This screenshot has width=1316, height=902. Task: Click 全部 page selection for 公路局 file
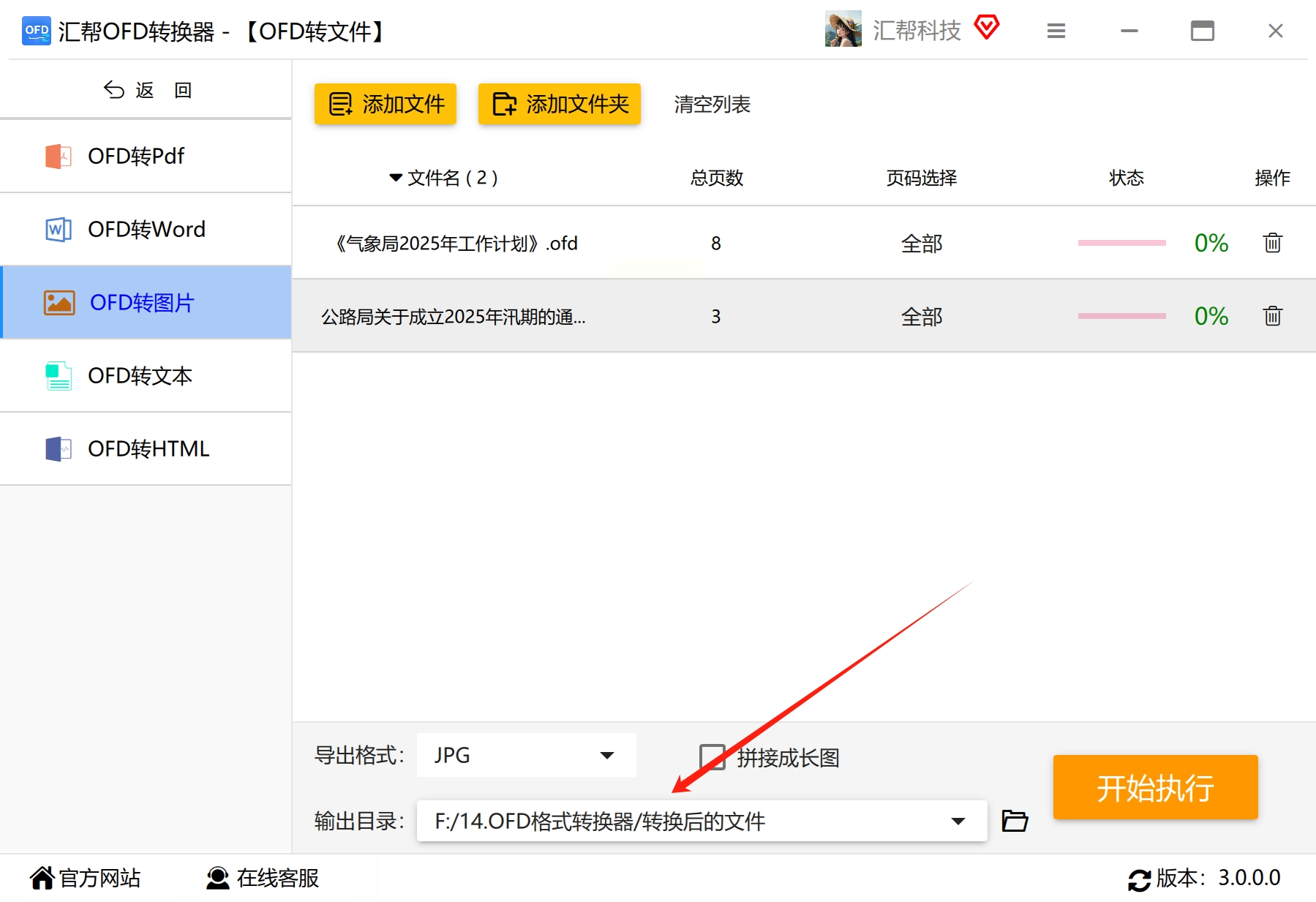pyautogui.click(x=921, y=317)
